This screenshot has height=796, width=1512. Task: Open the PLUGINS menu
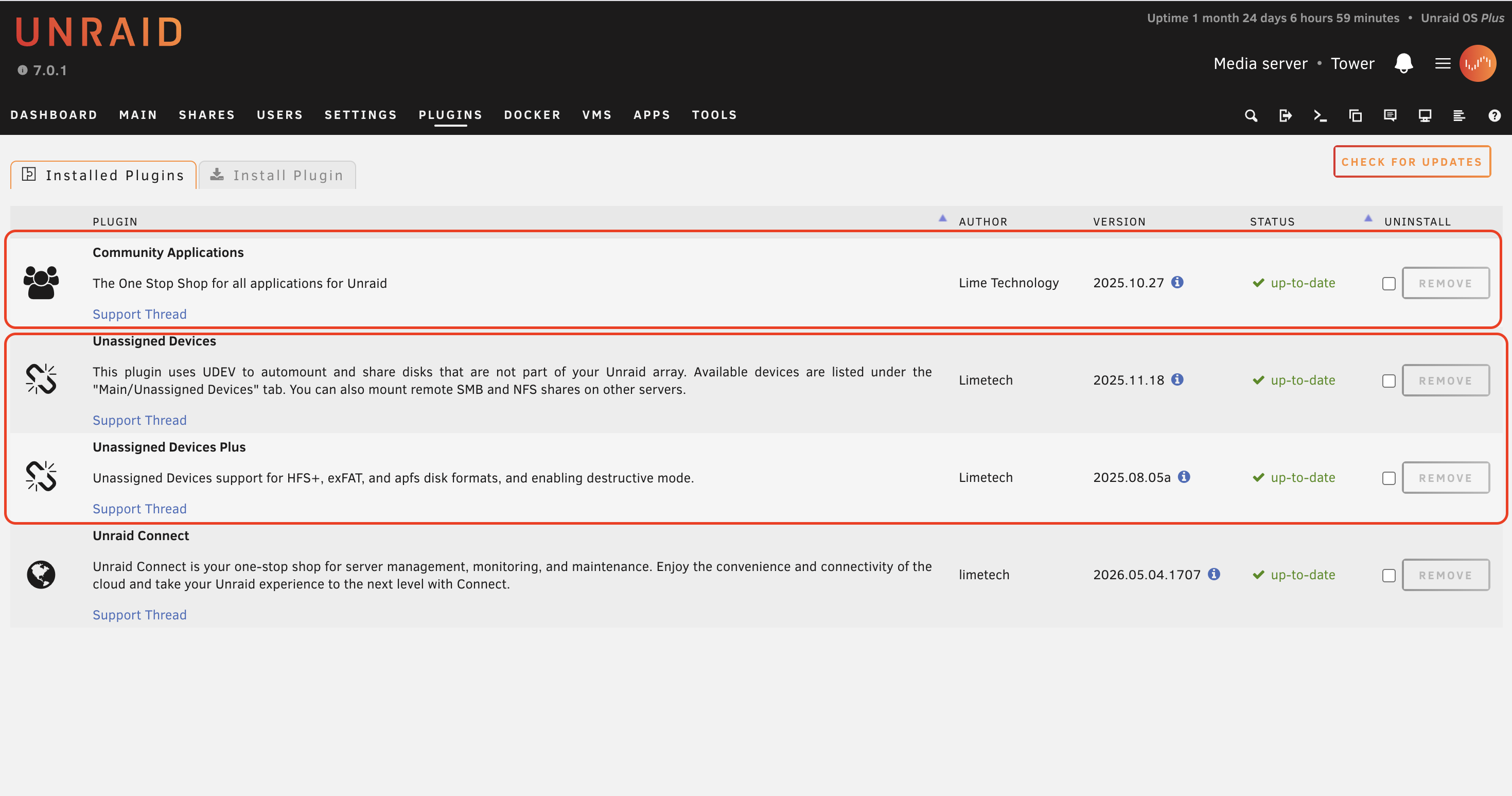tap(451, 115)
